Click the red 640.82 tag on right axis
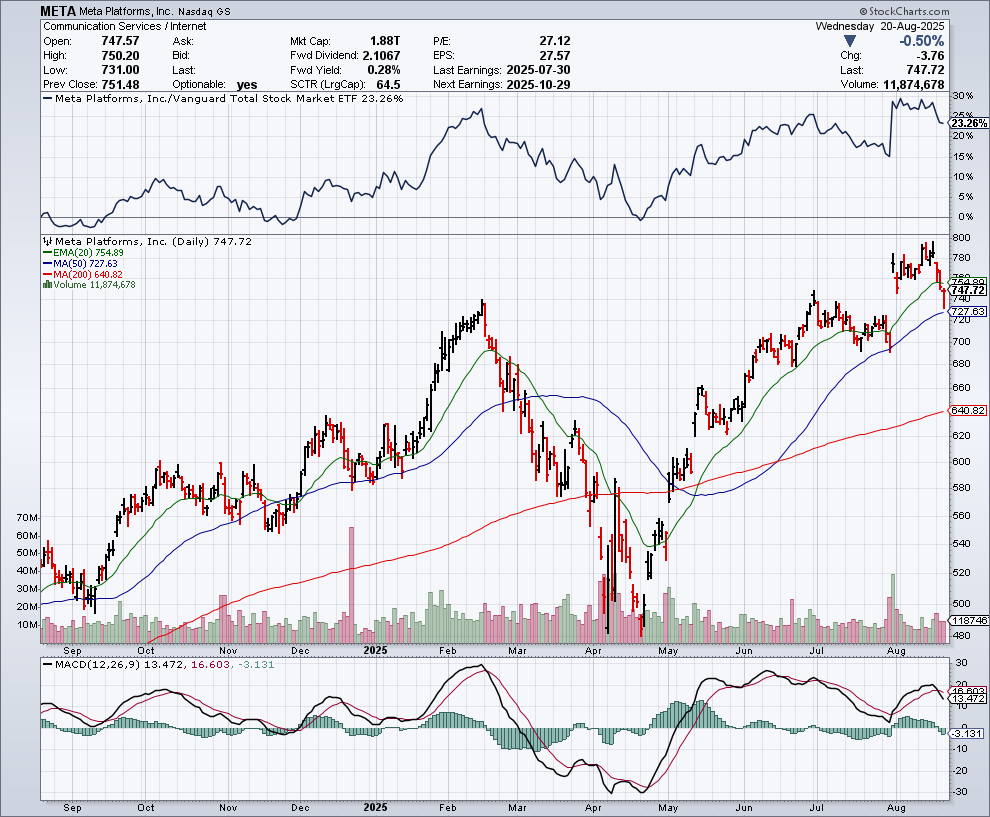Image resolution: width=990 pixels, height=817 pixels. click(968, 410)
